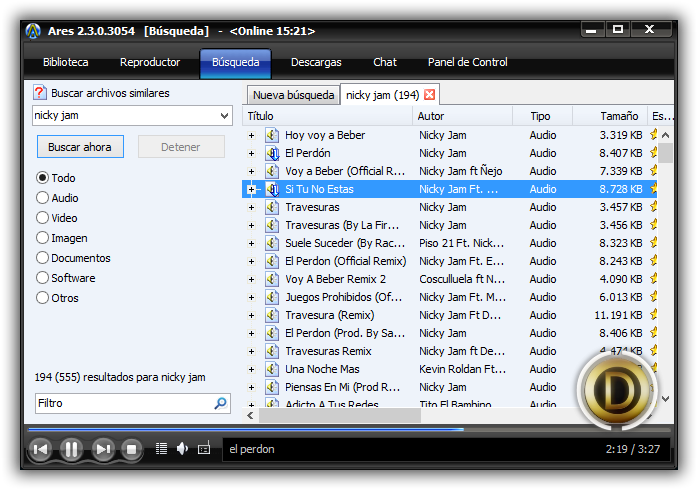Click audio icon for Piensas En Mi row
This screenshot has height=490, width=698.
tap(272, 387)
